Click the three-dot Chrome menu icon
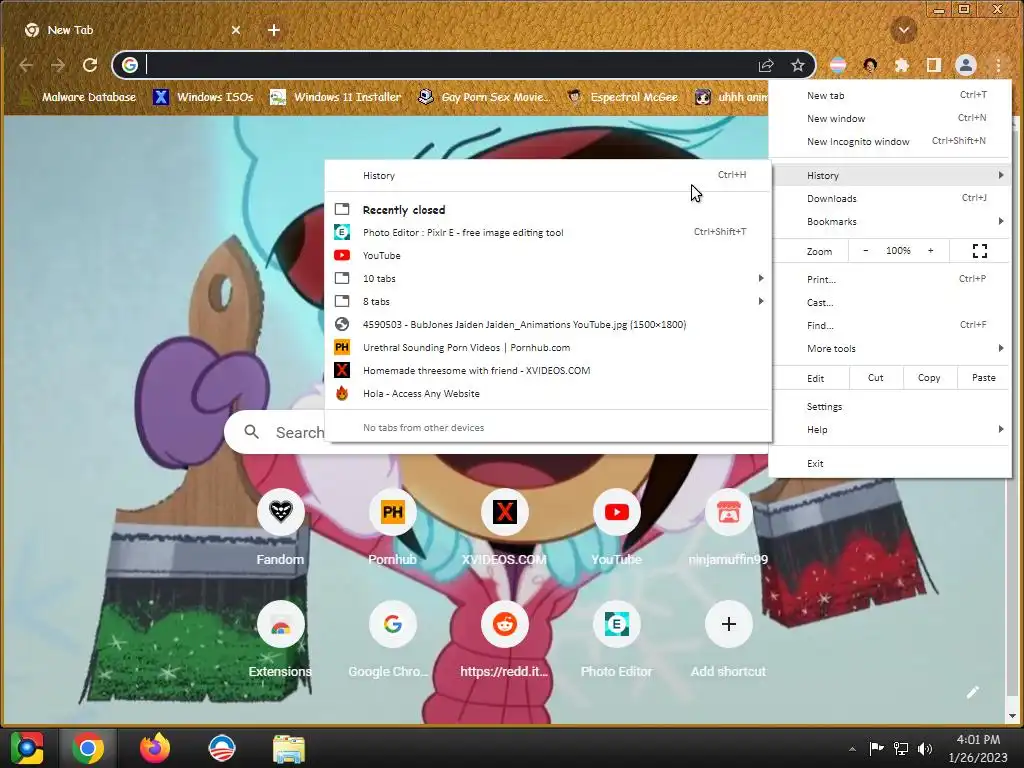Screen dimensions: 1024x768 (999, 65)
